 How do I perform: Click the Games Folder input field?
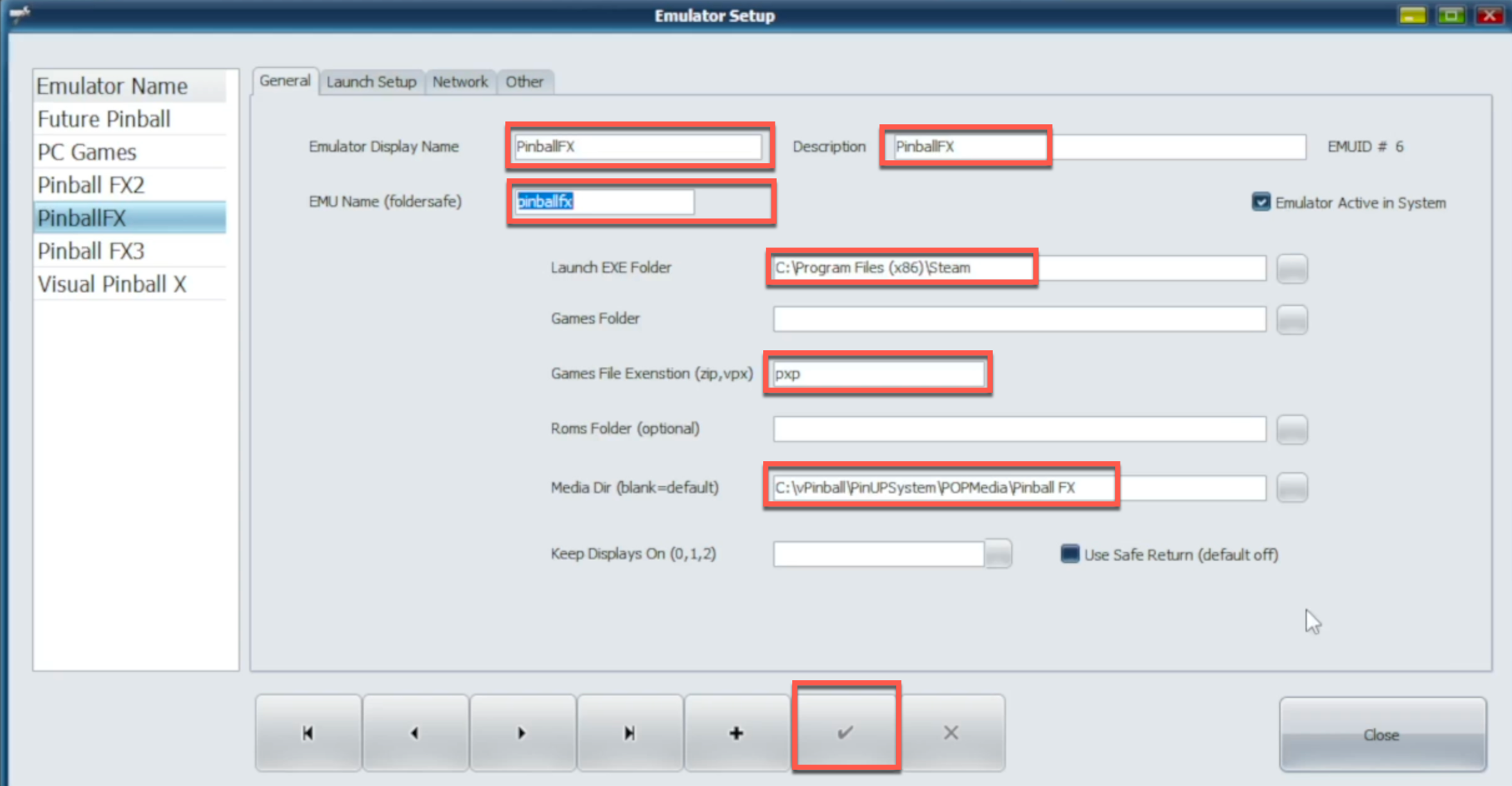coord(1019,319)
